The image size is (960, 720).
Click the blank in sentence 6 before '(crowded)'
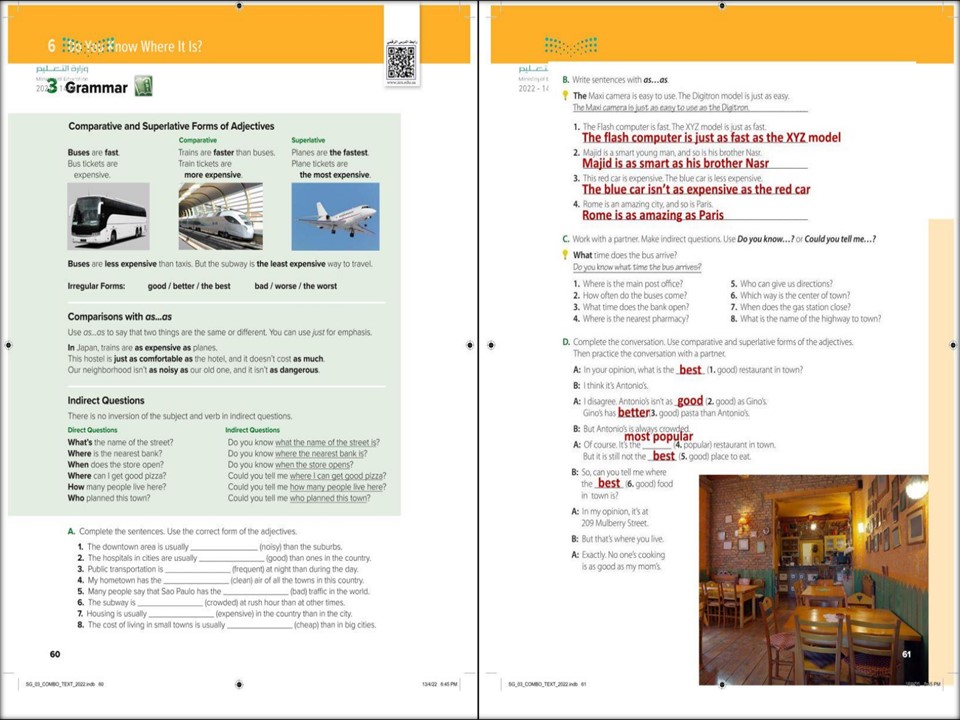168,603
